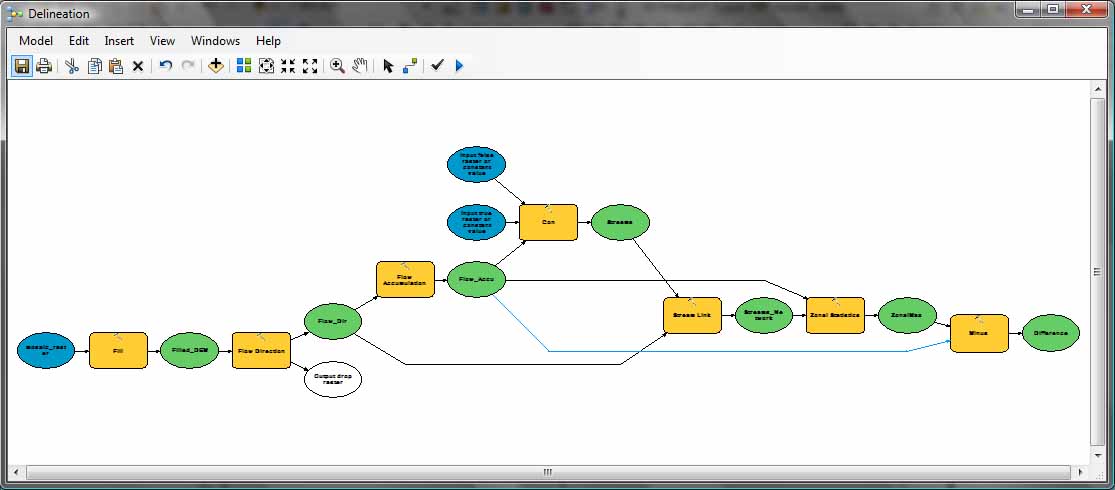The height and width of the screenshot is (490, 1115).
Task: Click the horizontal scrollbar thumb
Action: [548, 472]
